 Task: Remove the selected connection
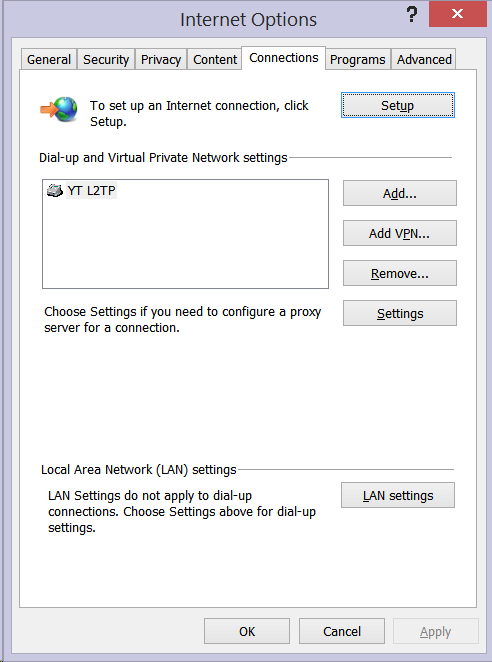pos(400,273)
